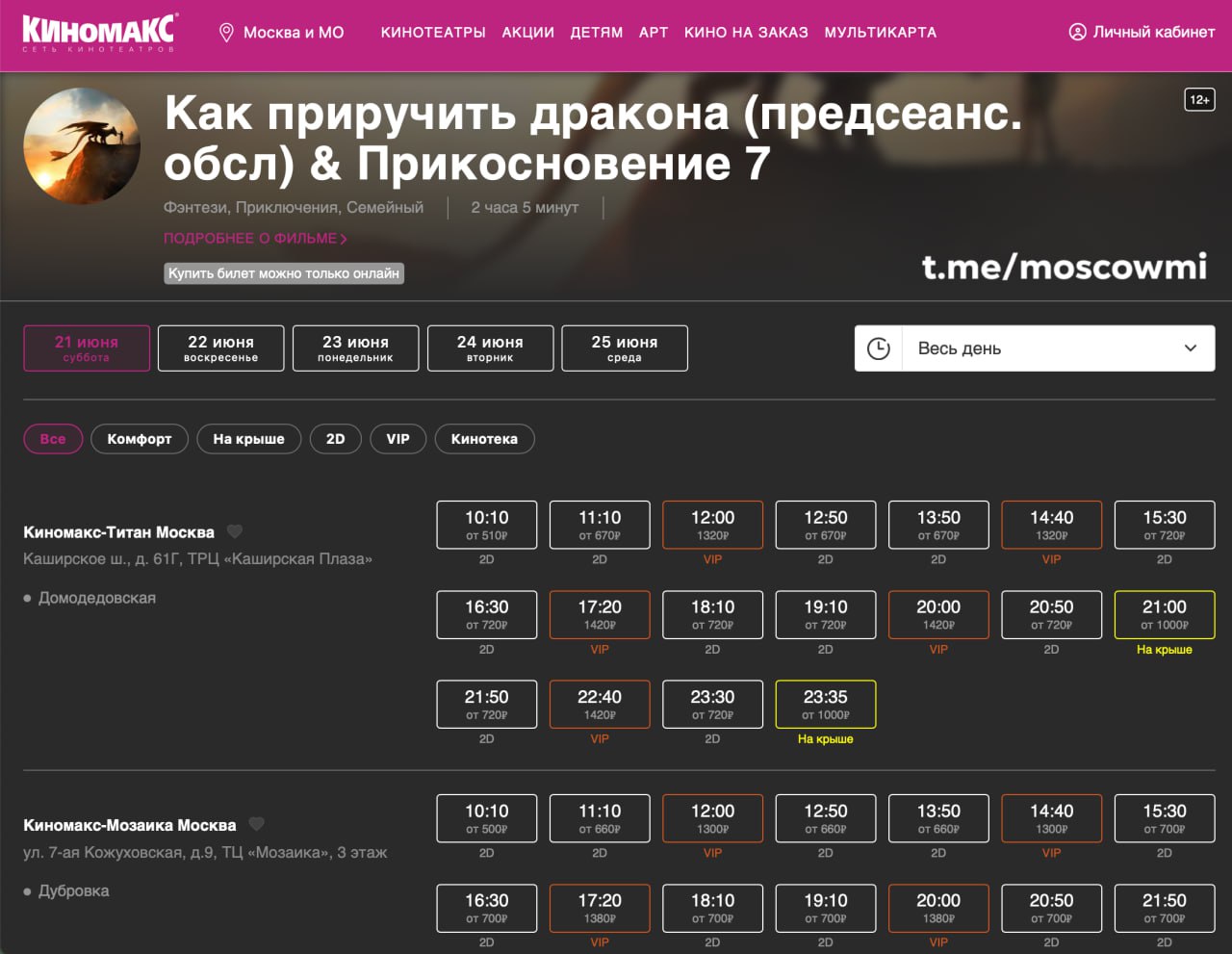1232x954 pixels.
Task: Open the dragon movie poster thumbnail
Action: click(x=82, y=145)
